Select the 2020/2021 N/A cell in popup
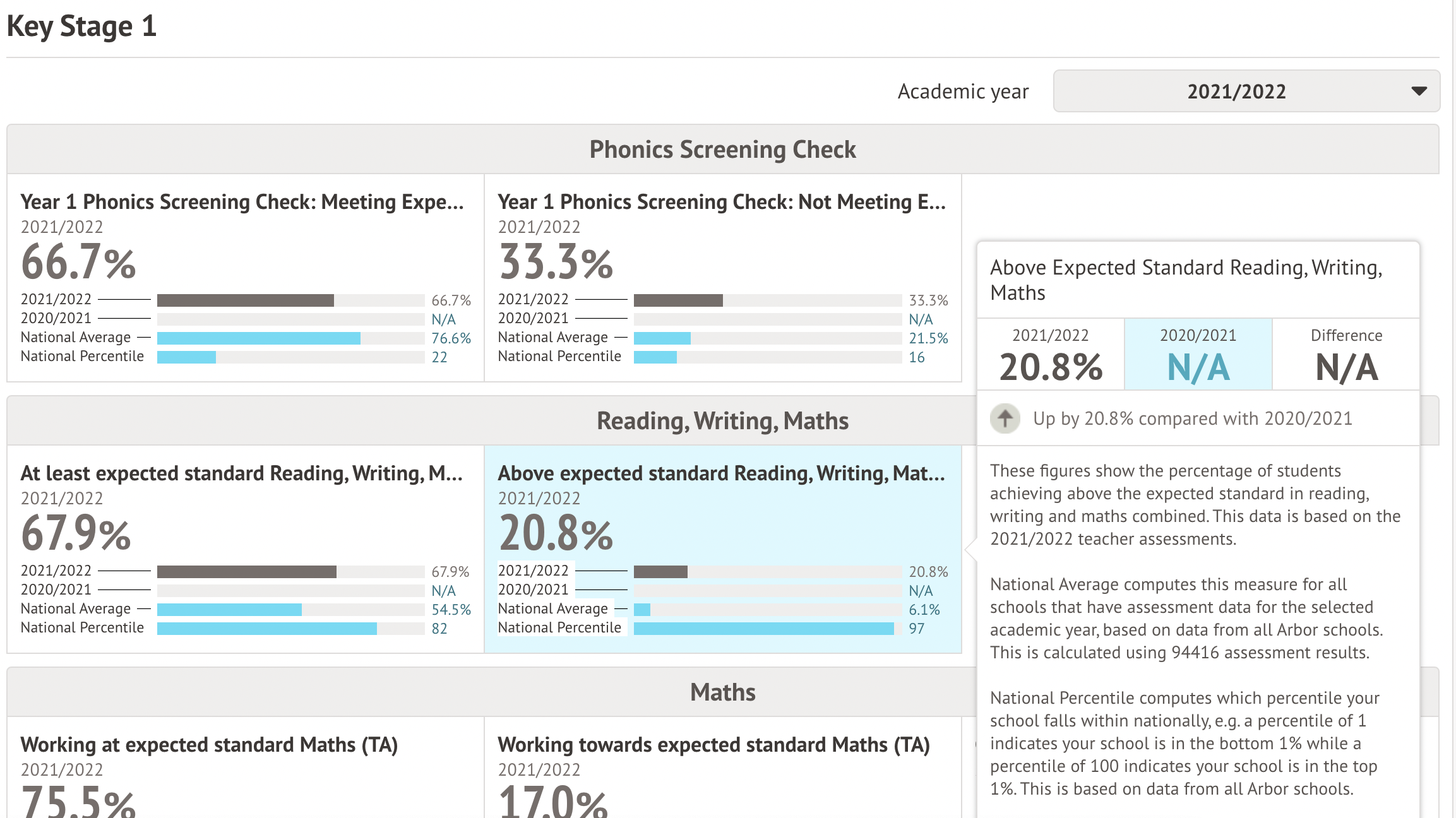Screen dimensions: 1456x818 (1198, 355)
